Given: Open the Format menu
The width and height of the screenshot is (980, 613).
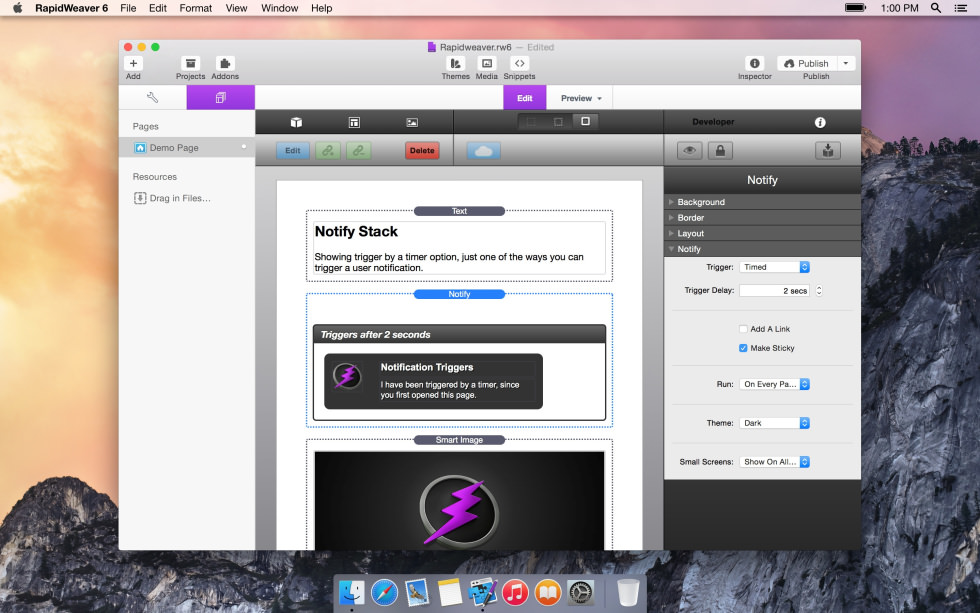Looking at the screenshot, I should (196, 8).
